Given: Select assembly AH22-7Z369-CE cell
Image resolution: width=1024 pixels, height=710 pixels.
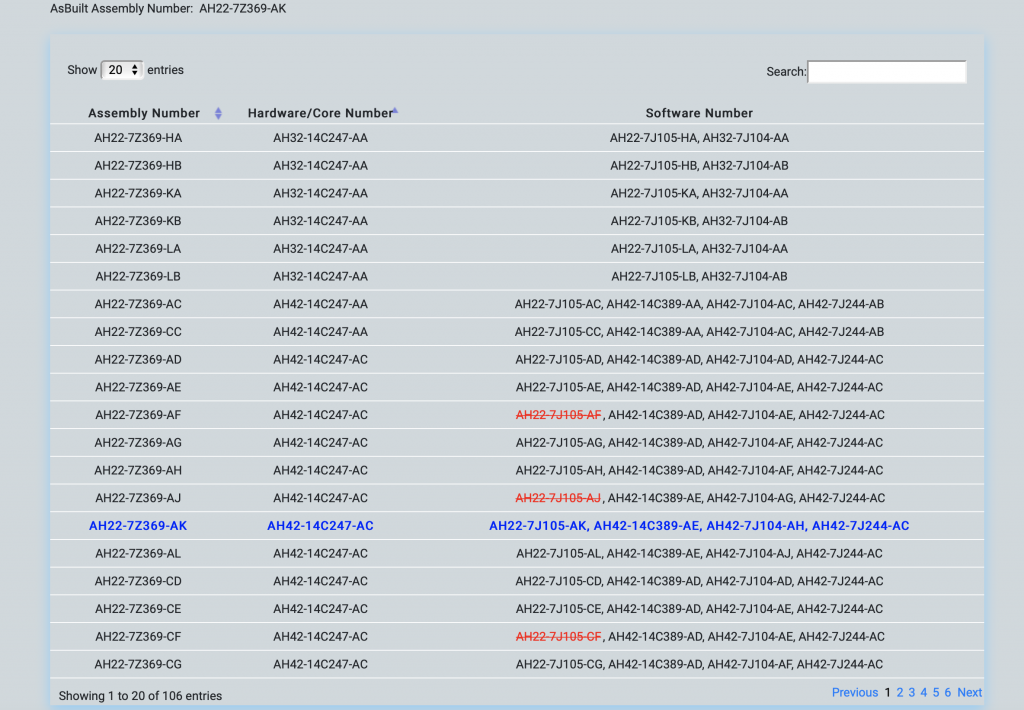Looking at the screenshot, I should point(138,609).
